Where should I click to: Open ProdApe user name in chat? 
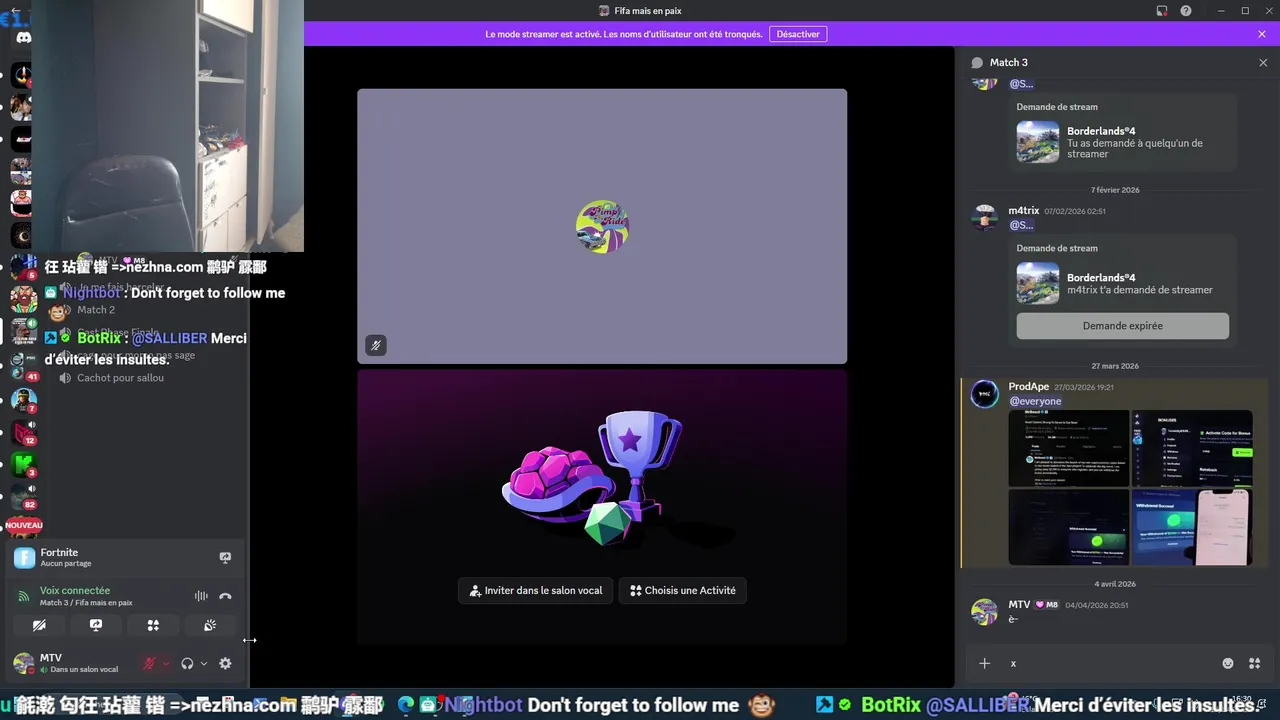[x=1028, y=387]
